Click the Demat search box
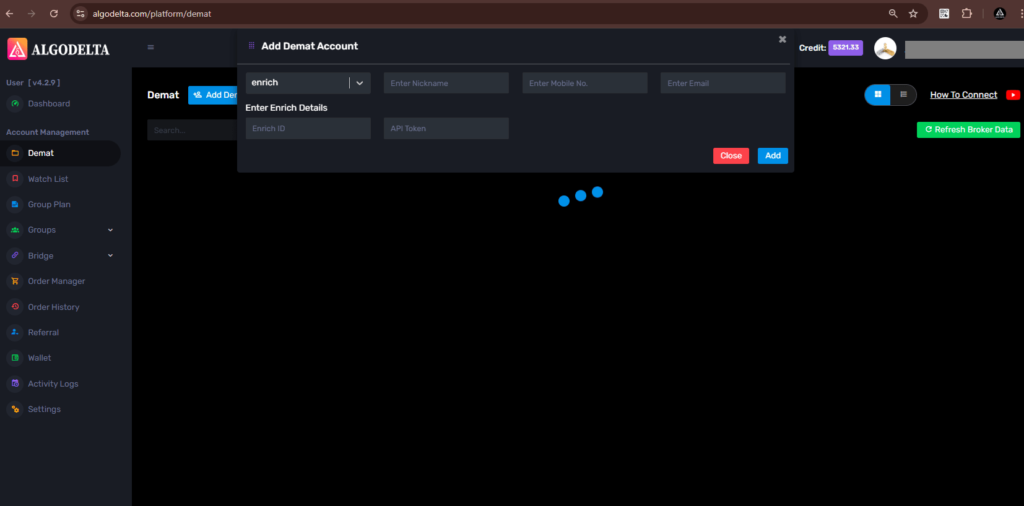This screenshot has width=1024, height=506. [192, 130]
